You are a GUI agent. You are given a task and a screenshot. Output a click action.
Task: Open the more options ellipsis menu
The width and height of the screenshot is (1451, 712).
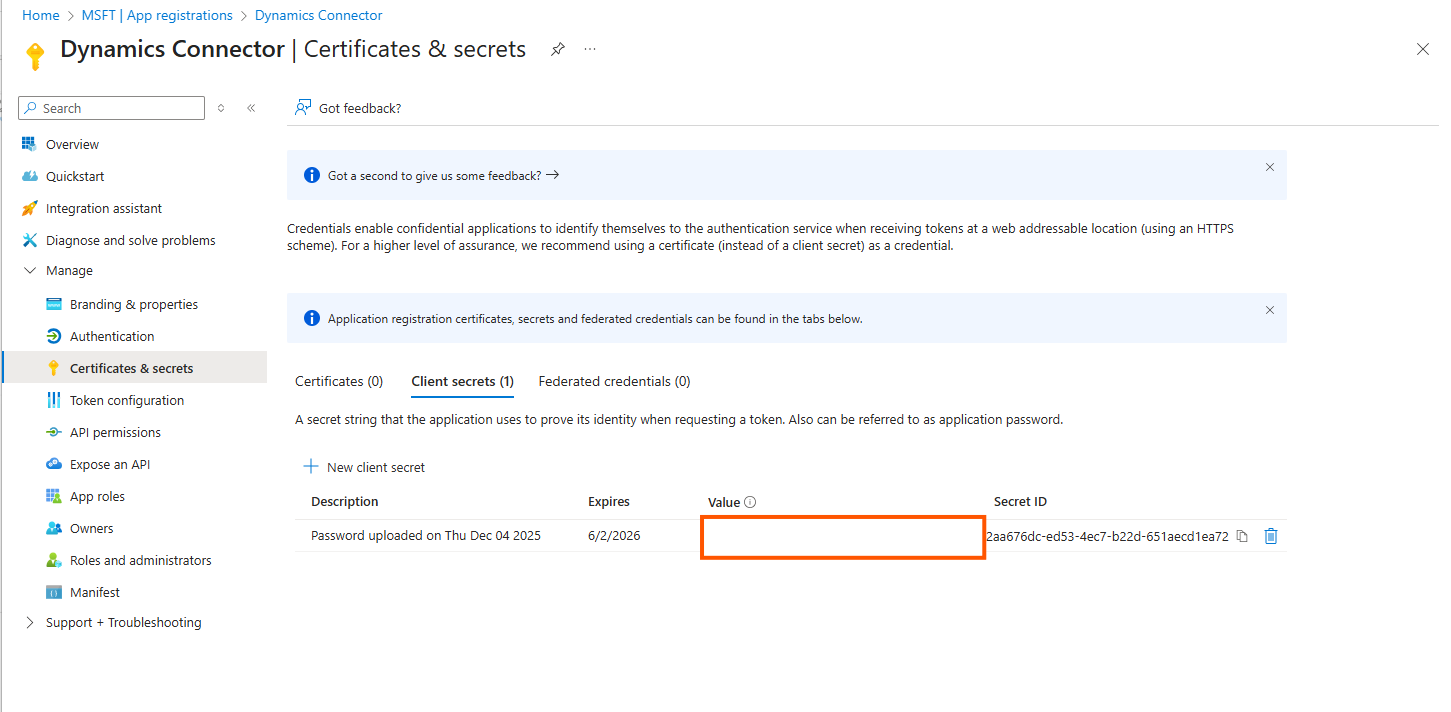tap(590, 49)
